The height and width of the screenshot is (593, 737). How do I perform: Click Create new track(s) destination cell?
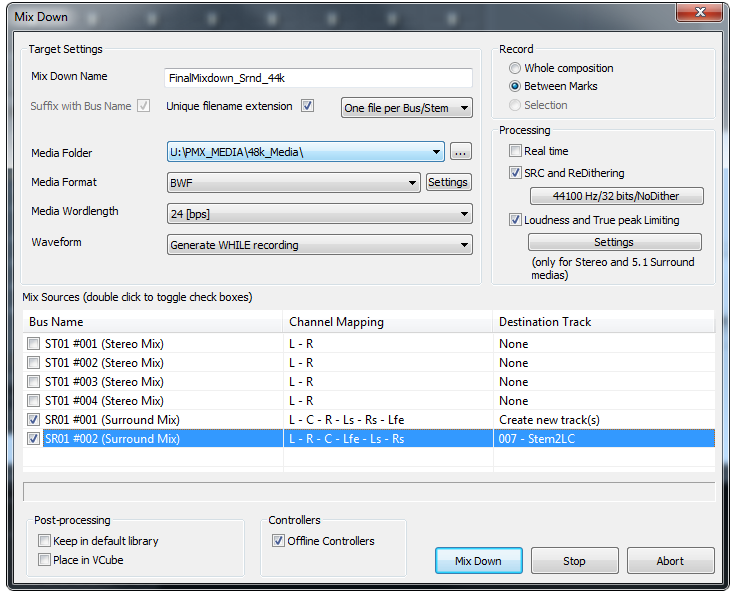549,420
